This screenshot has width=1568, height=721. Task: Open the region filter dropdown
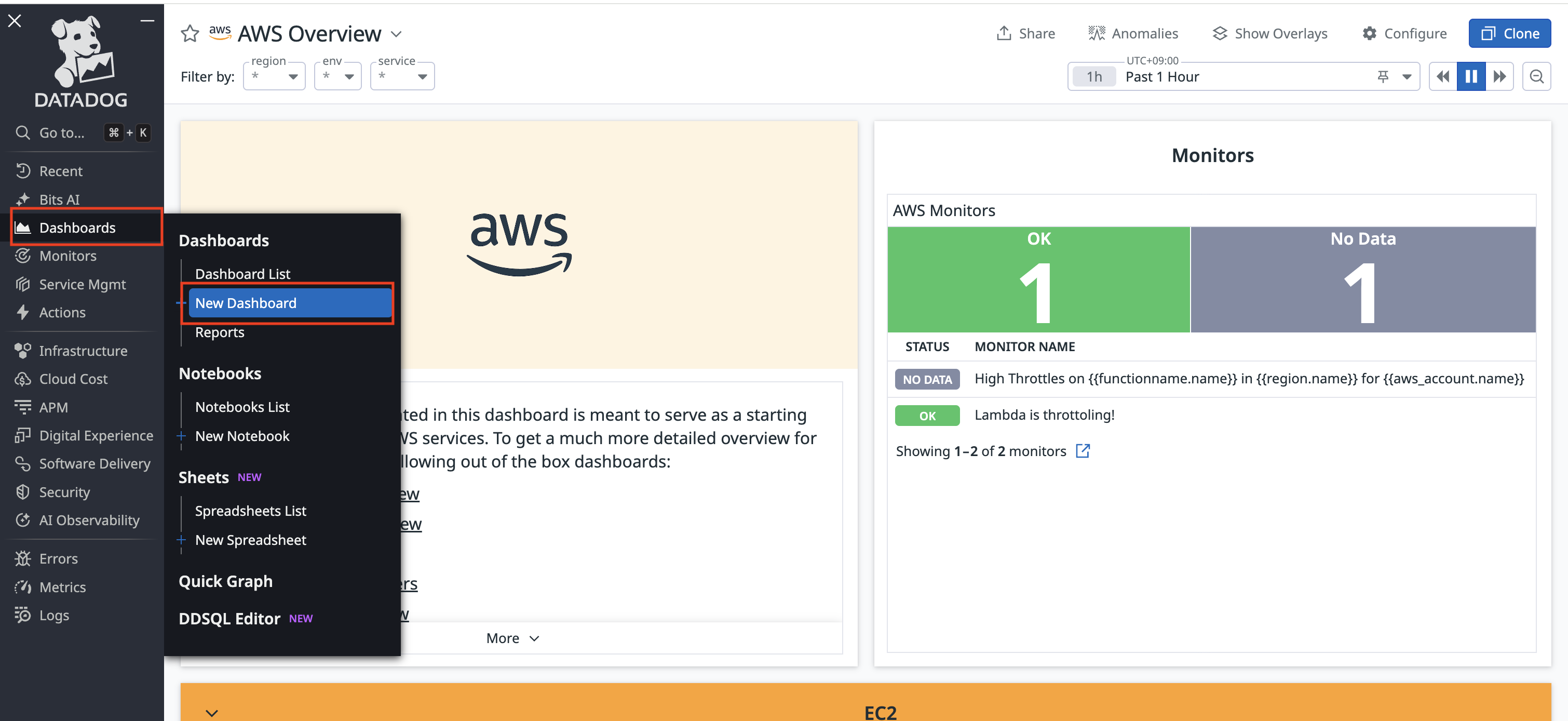[275, 77]
